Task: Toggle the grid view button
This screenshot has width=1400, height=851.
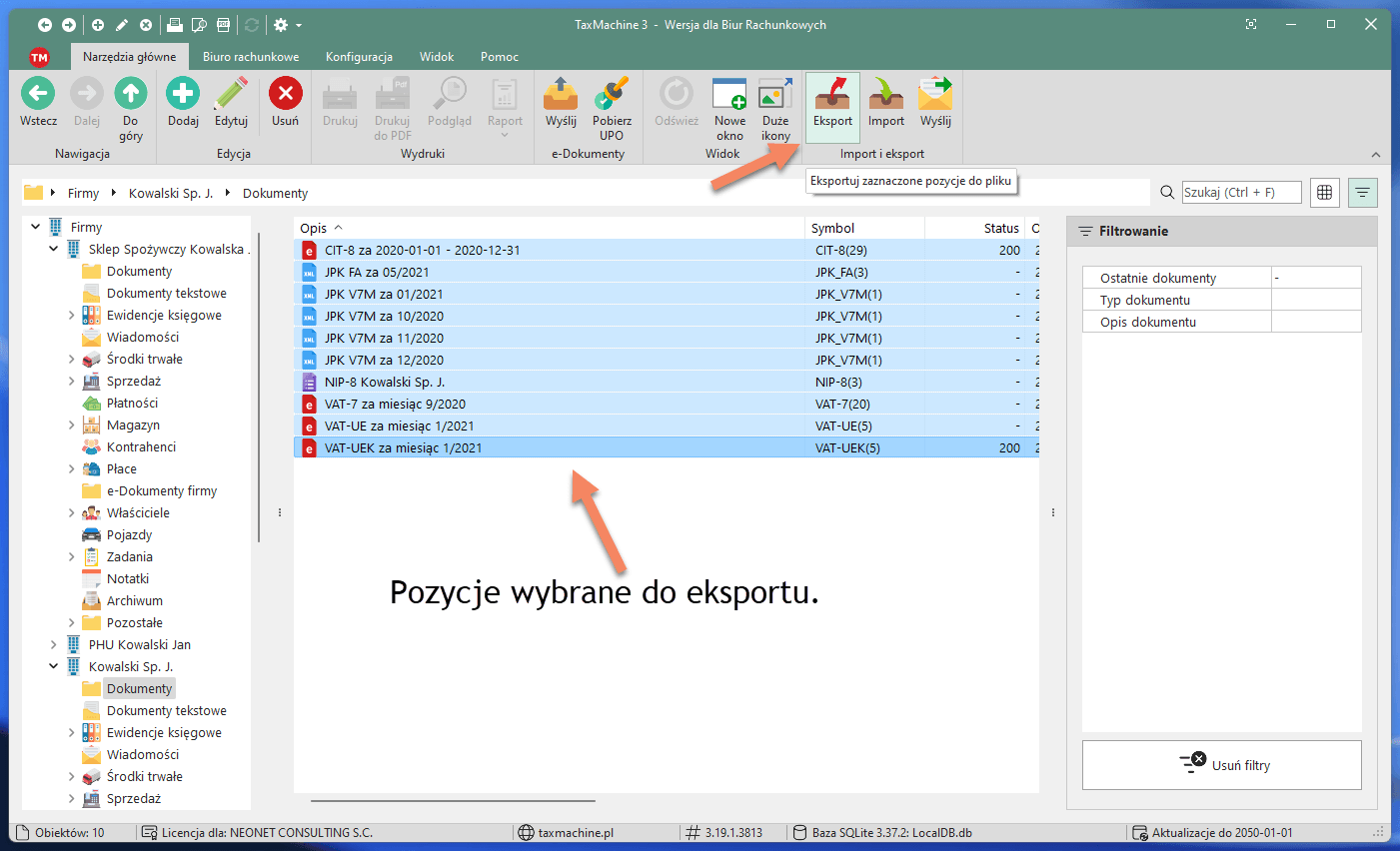Action: click(1324, 193)
